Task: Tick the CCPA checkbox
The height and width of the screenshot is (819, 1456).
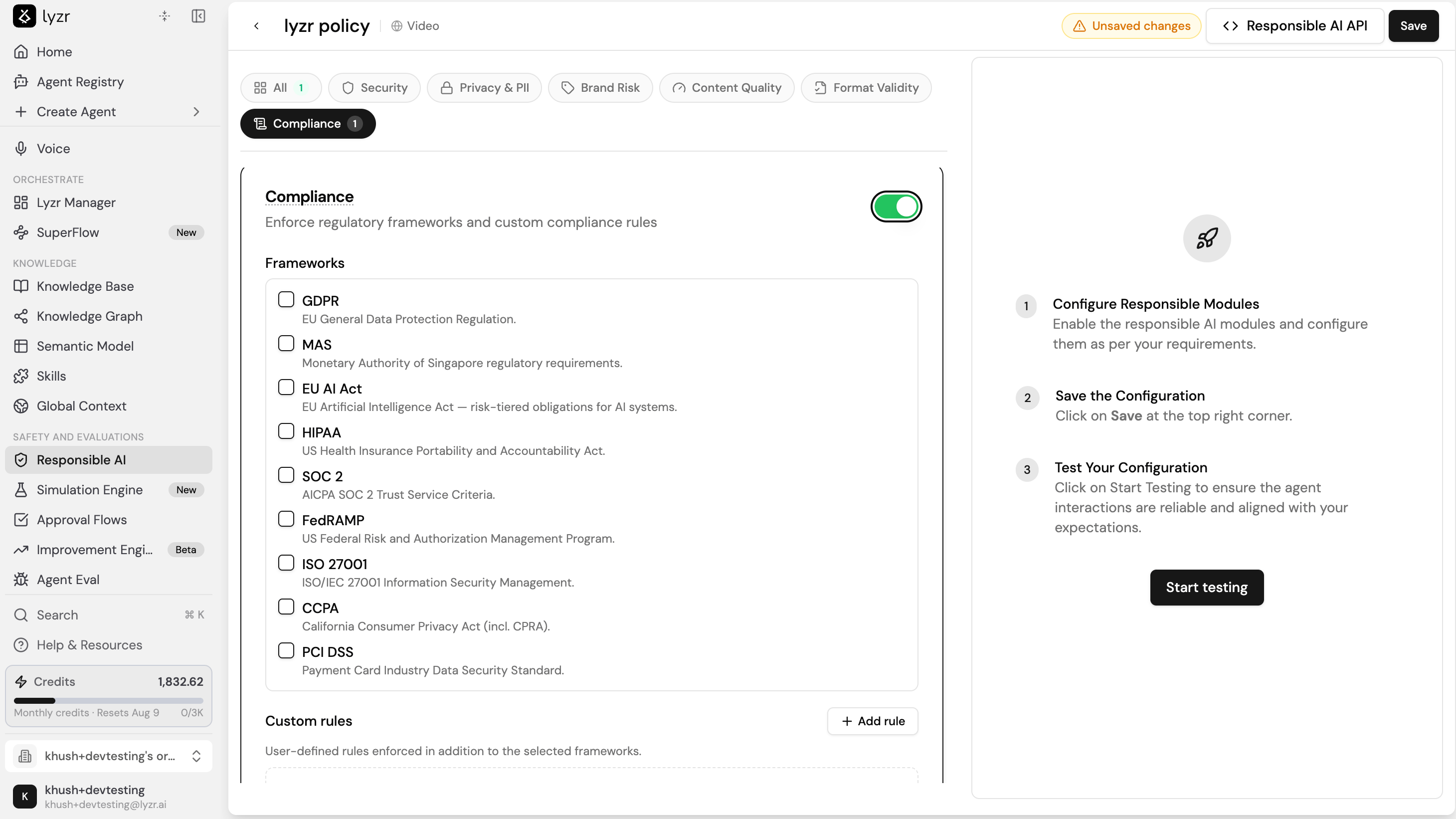Action: pyautogui.click(x=286, y=607)
